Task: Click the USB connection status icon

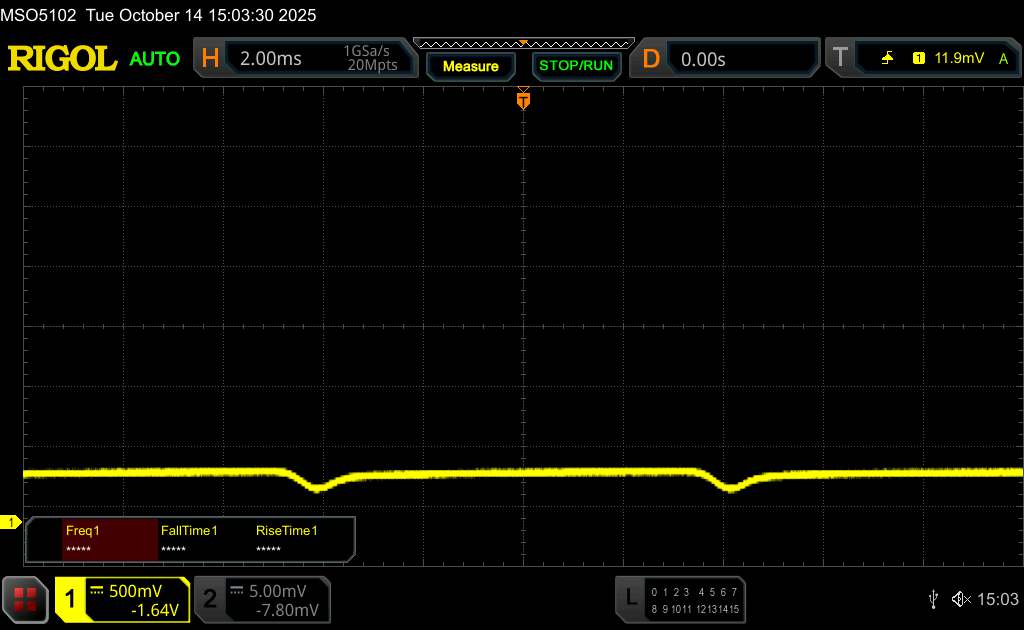Action: tap(933, 598)
